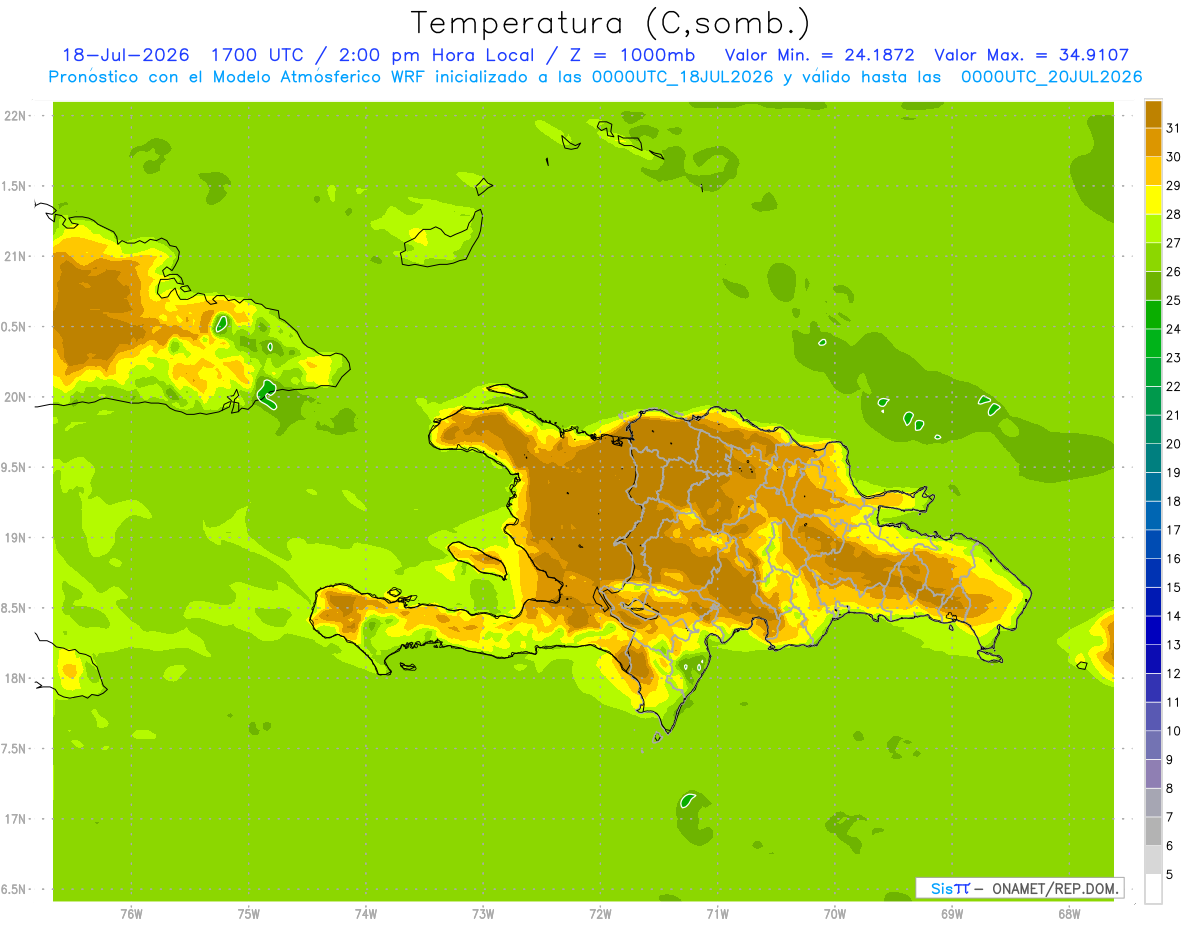The image size is (1200, 927).
Task: Click the "70W" longitude label
Action: coord(835,913)
